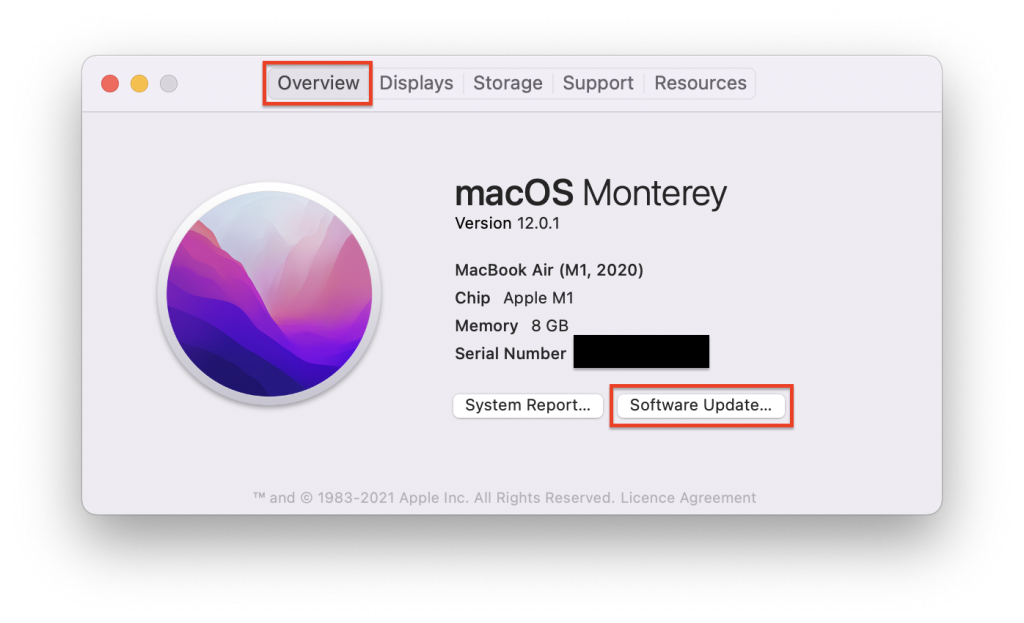Click the Serial Number label
Image resolution: width=1024 pixels, height=623 pixels.
click(x=510, y=353)
